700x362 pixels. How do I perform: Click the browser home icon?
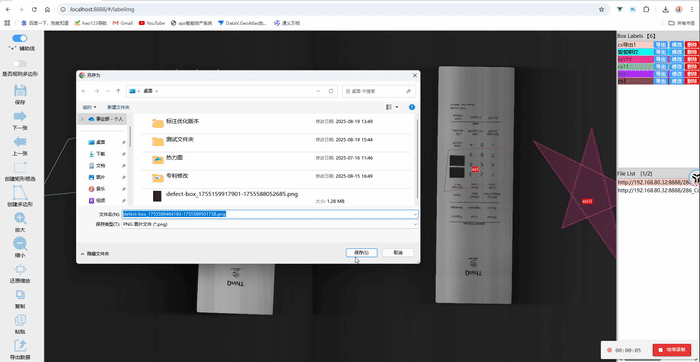pos(47,9)
